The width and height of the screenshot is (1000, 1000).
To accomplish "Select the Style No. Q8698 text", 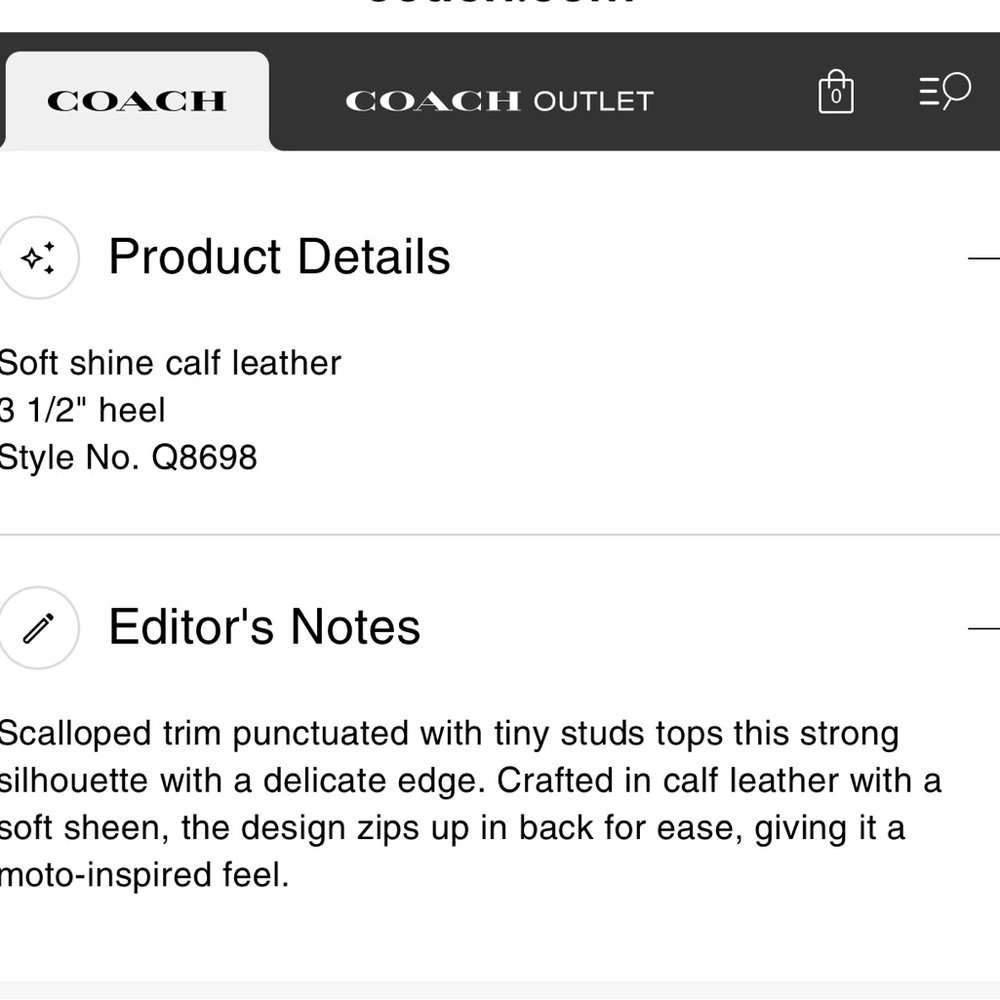I will pos(128,457).
